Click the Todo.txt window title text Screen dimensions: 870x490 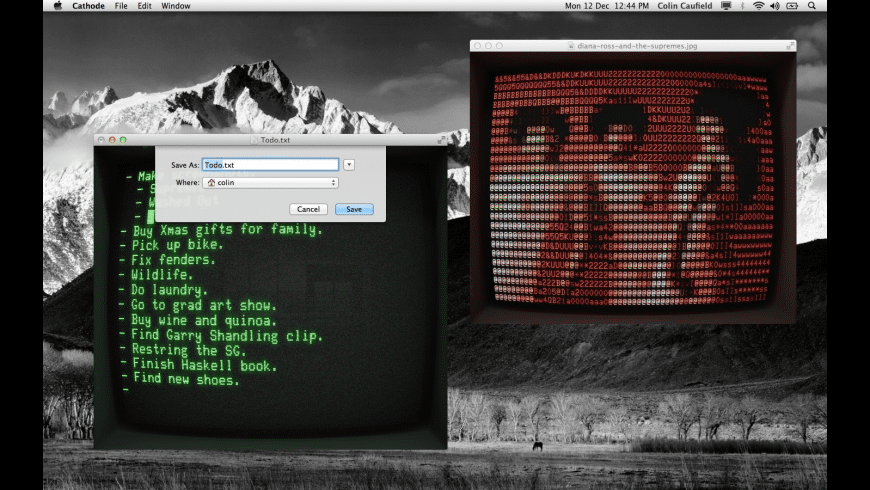coord(275,140)
